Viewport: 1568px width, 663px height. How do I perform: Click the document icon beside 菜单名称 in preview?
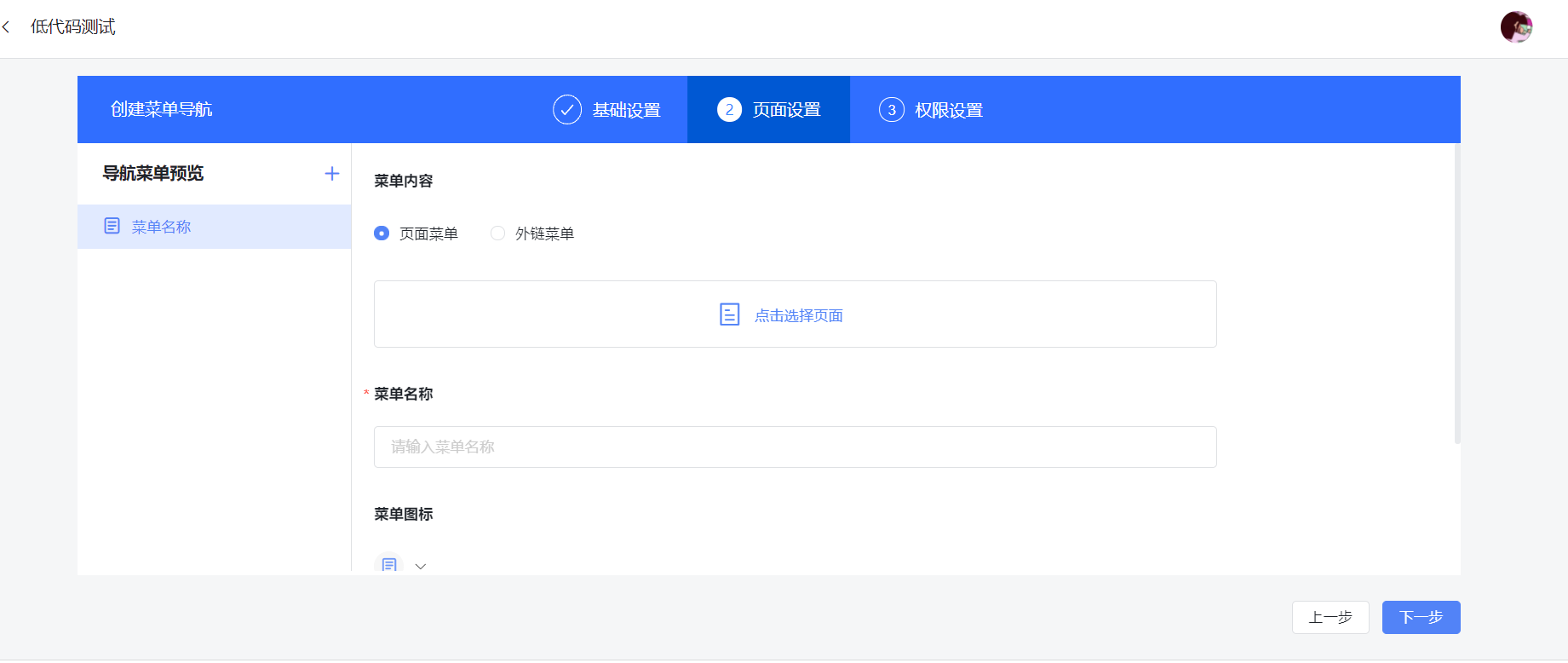click(112, 226)
